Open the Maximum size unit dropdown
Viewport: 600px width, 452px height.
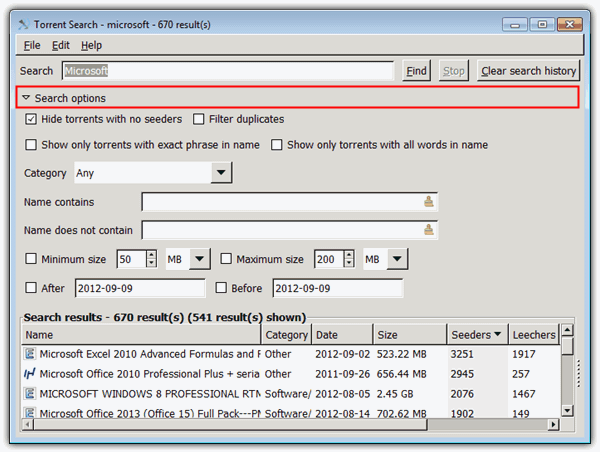pos(397,259)
